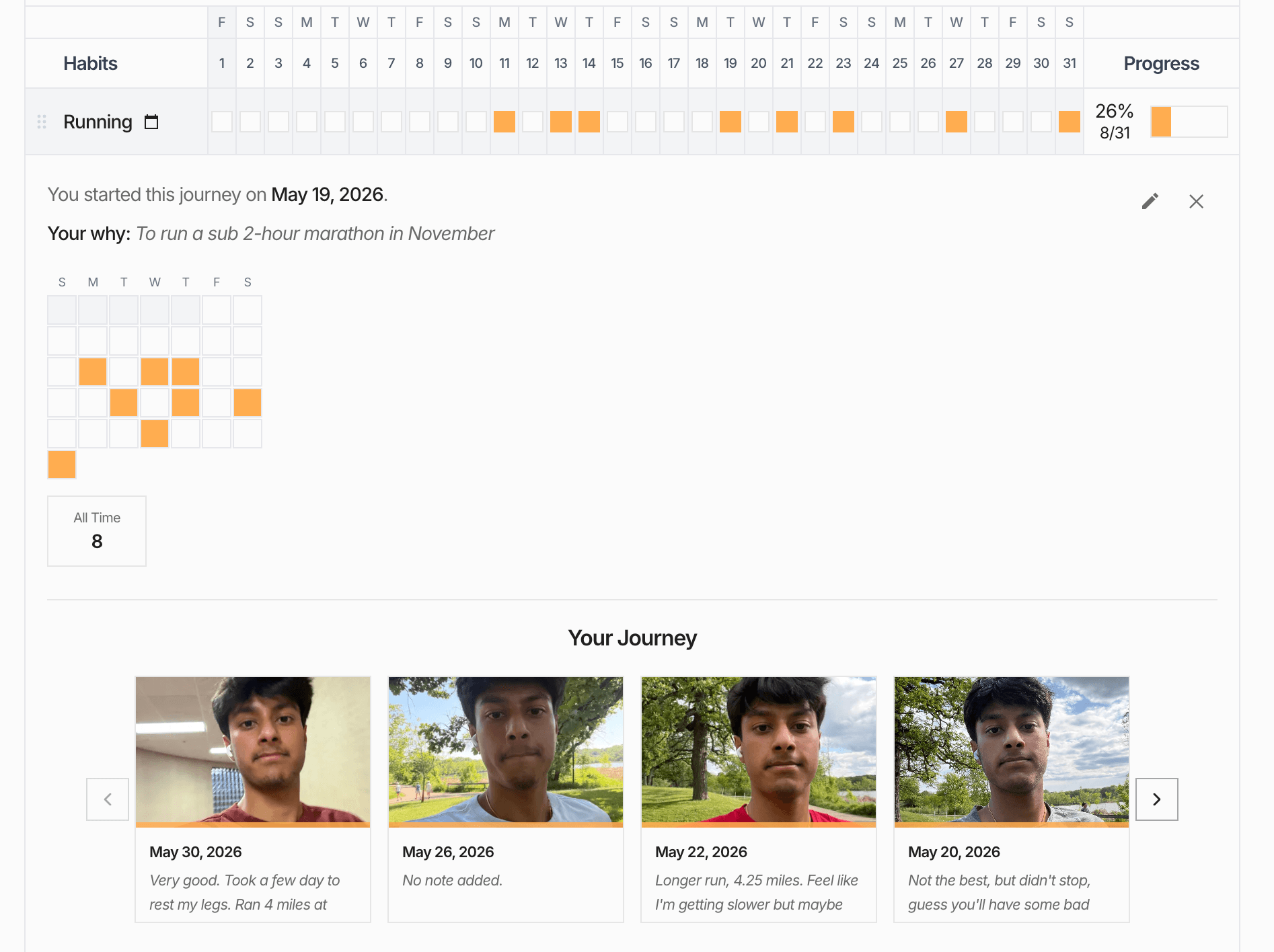Image resolution: width=1274 pixels, height=952 pixels.
Task: Click the Progress column header
Action: coord(1162,63)
